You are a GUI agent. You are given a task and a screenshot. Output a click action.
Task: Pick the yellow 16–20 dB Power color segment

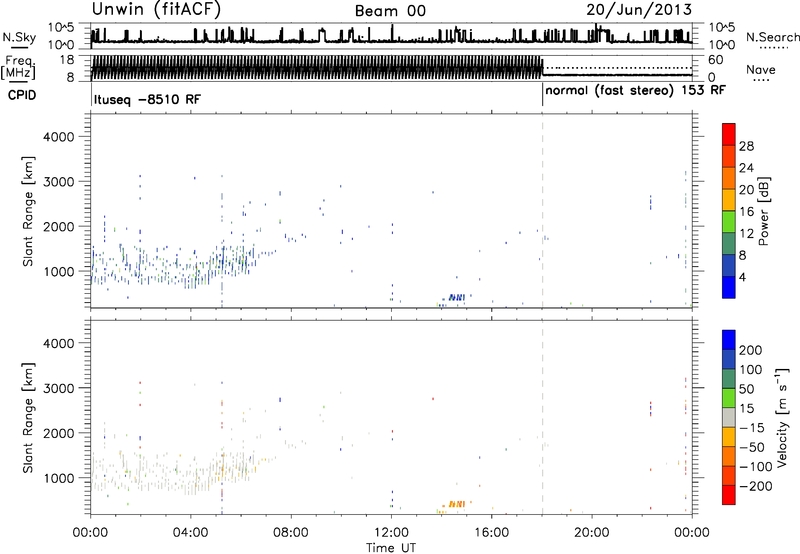point(729,200)
